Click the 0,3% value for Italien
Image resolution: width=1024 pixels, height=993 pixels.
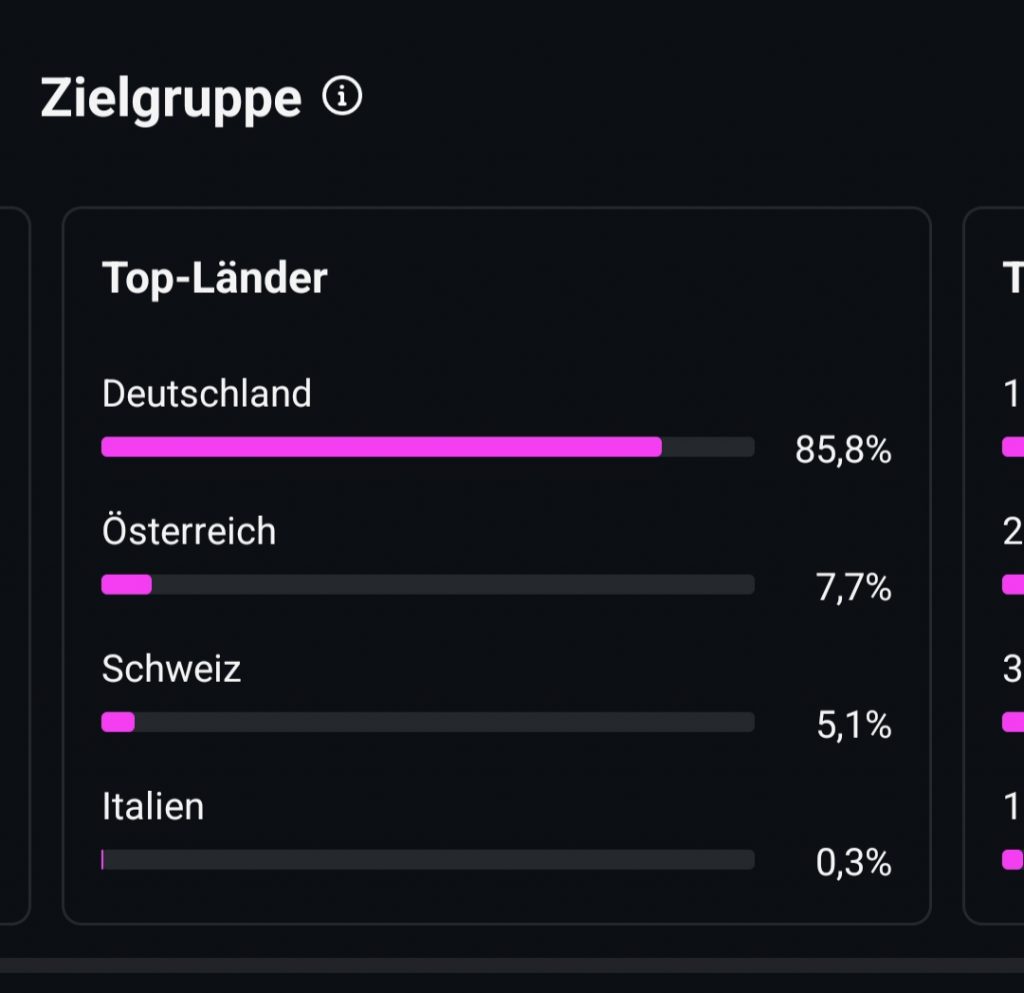853,862
